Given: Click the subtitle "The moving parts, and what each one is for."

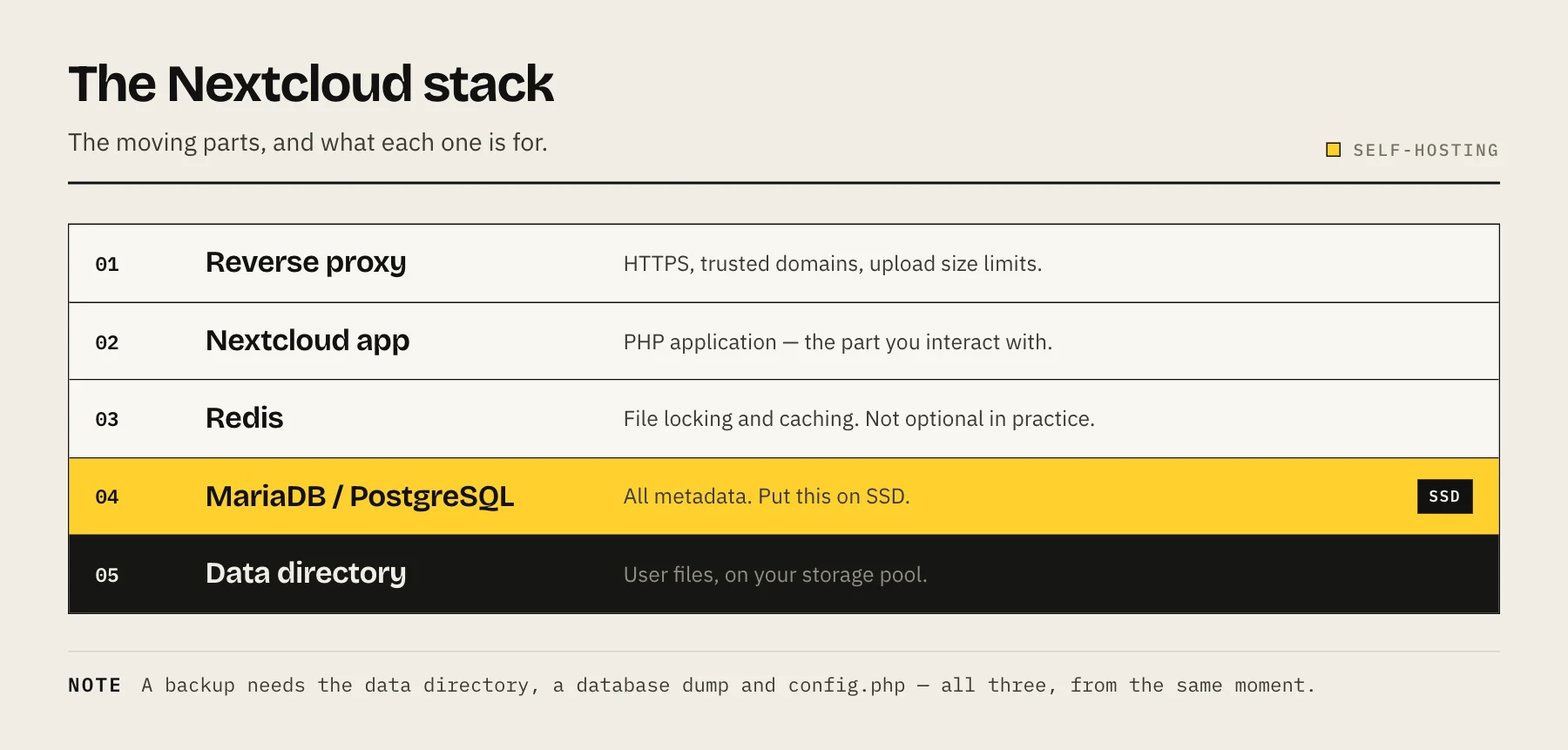Looking at the screenshot, I should point(308,143).
